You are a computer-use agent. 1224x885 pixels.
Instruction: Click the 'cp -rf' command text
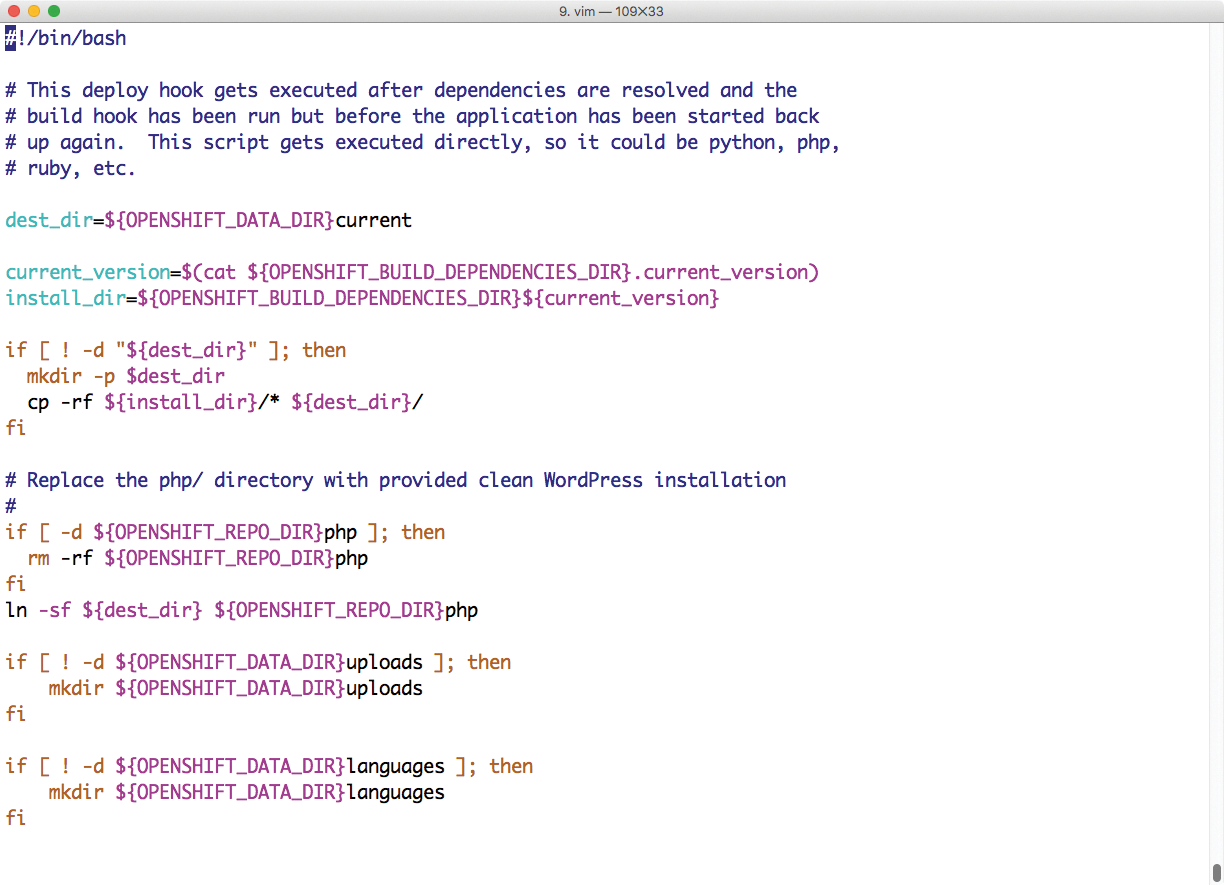[x=60, y=402]
